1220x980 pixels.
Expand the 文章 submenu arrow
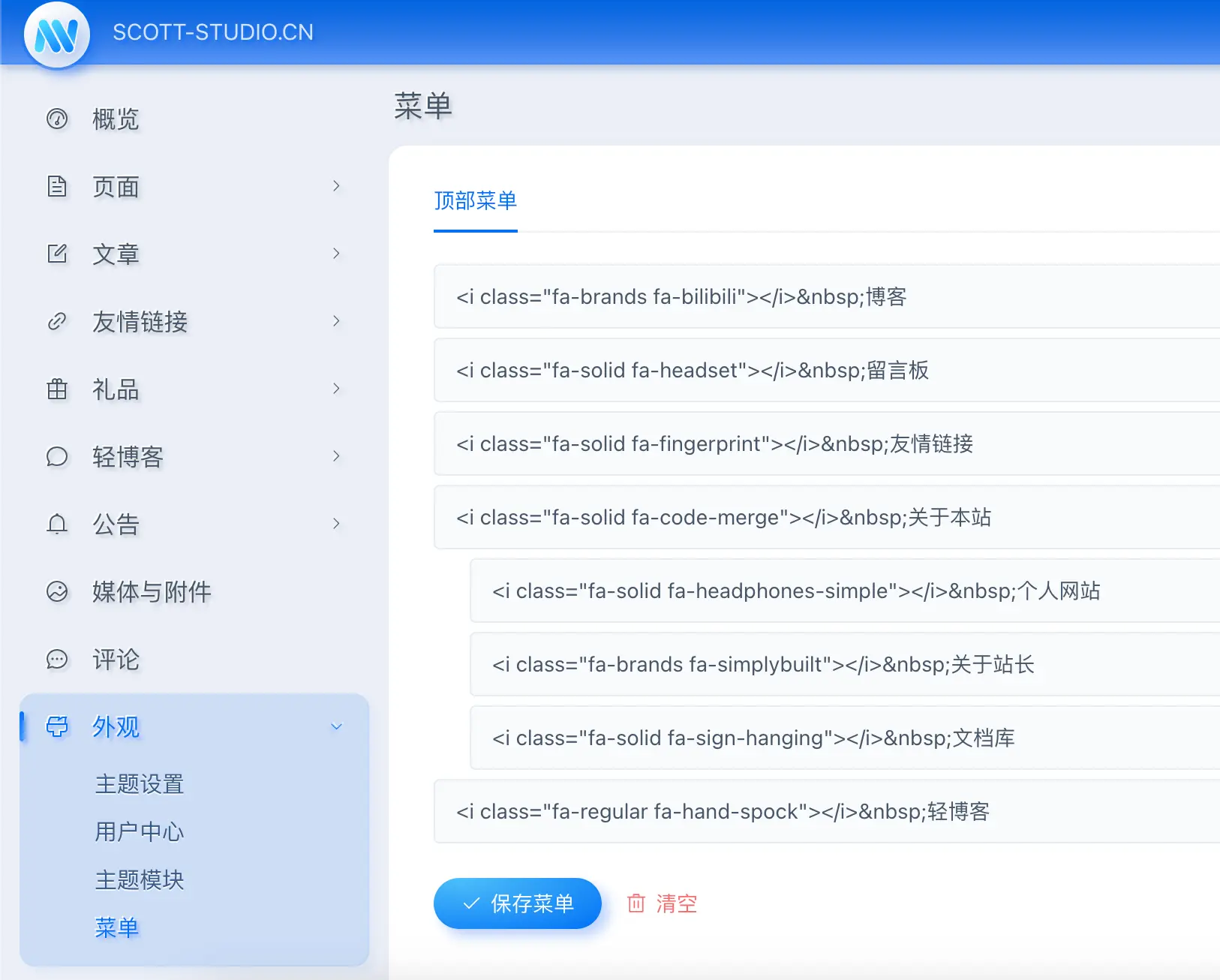[x=336, y=254]
